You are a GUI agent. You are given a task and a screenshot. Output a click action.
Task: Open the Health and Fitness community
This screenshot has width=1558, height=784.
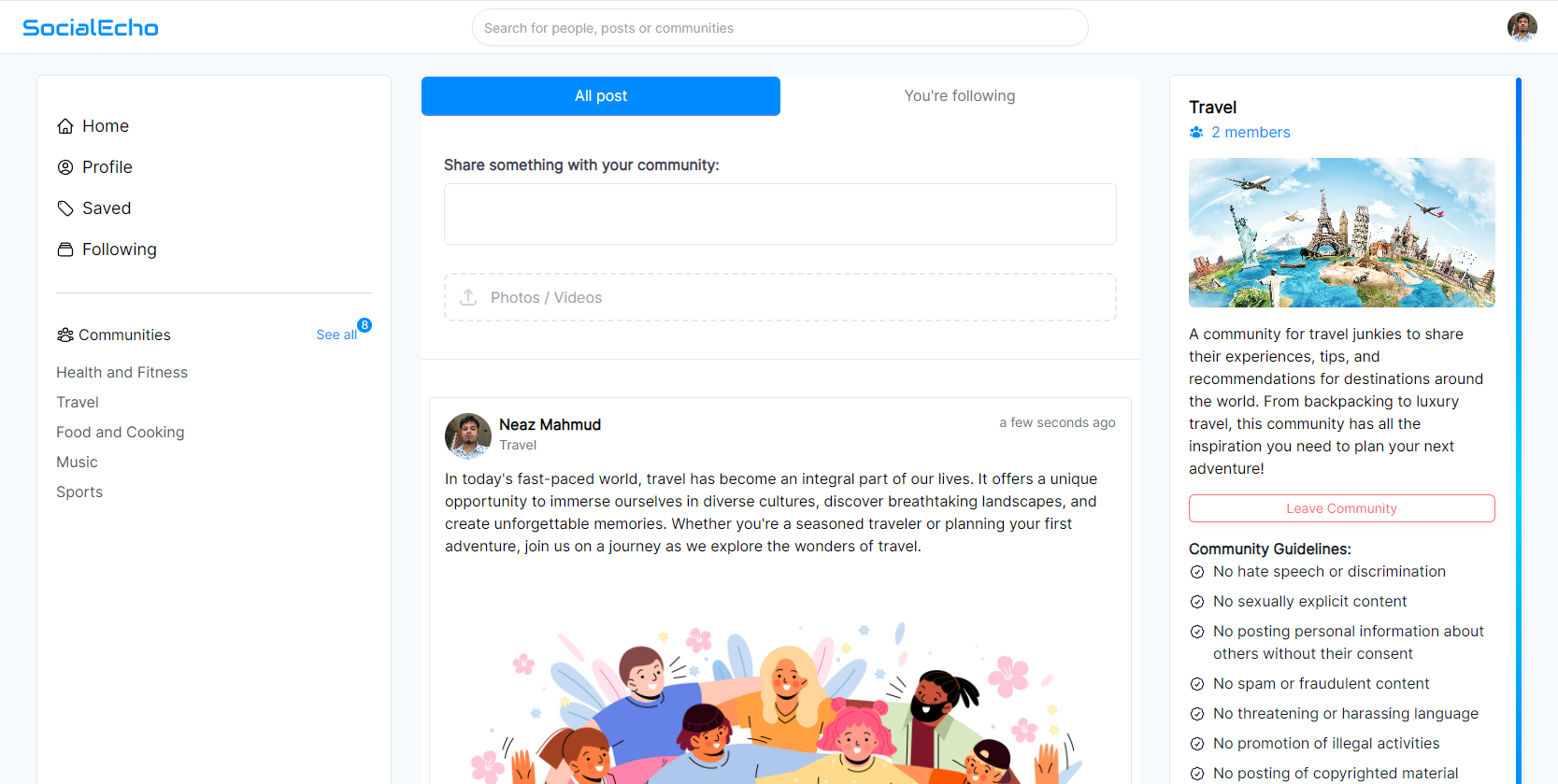121,372
